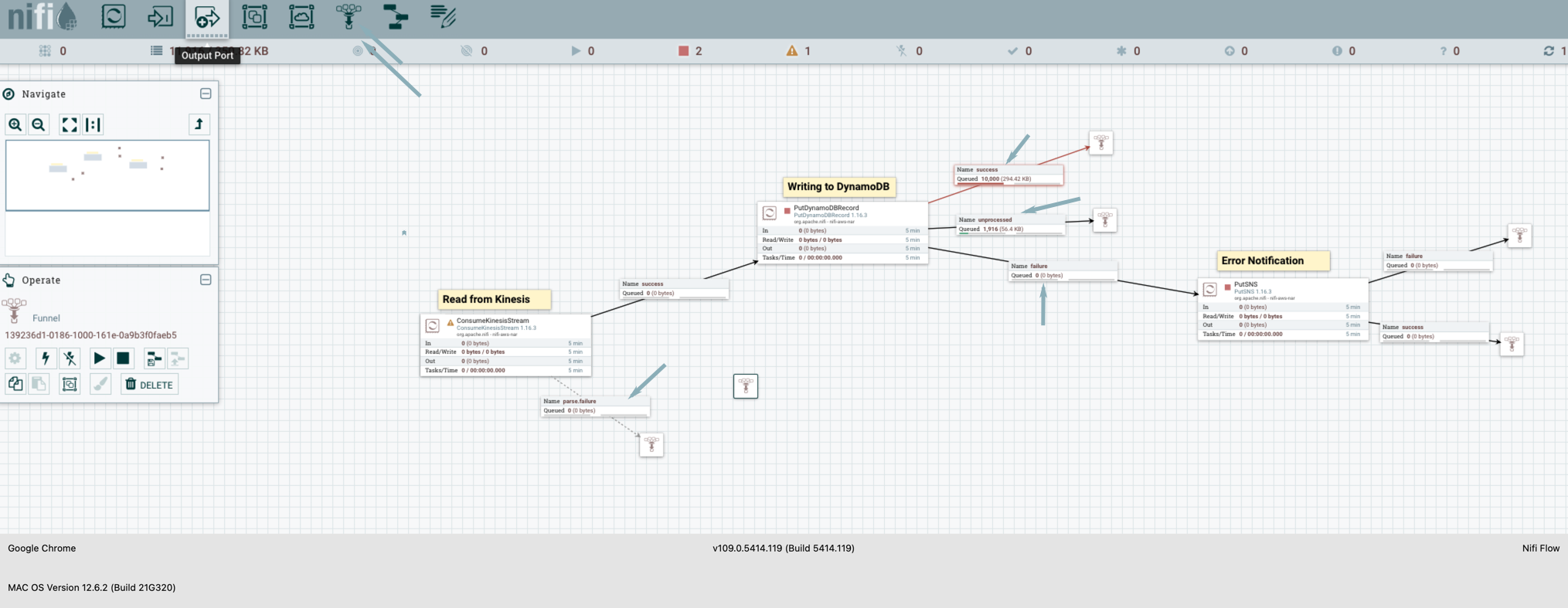Select PutSNS success connection box

1434,331
